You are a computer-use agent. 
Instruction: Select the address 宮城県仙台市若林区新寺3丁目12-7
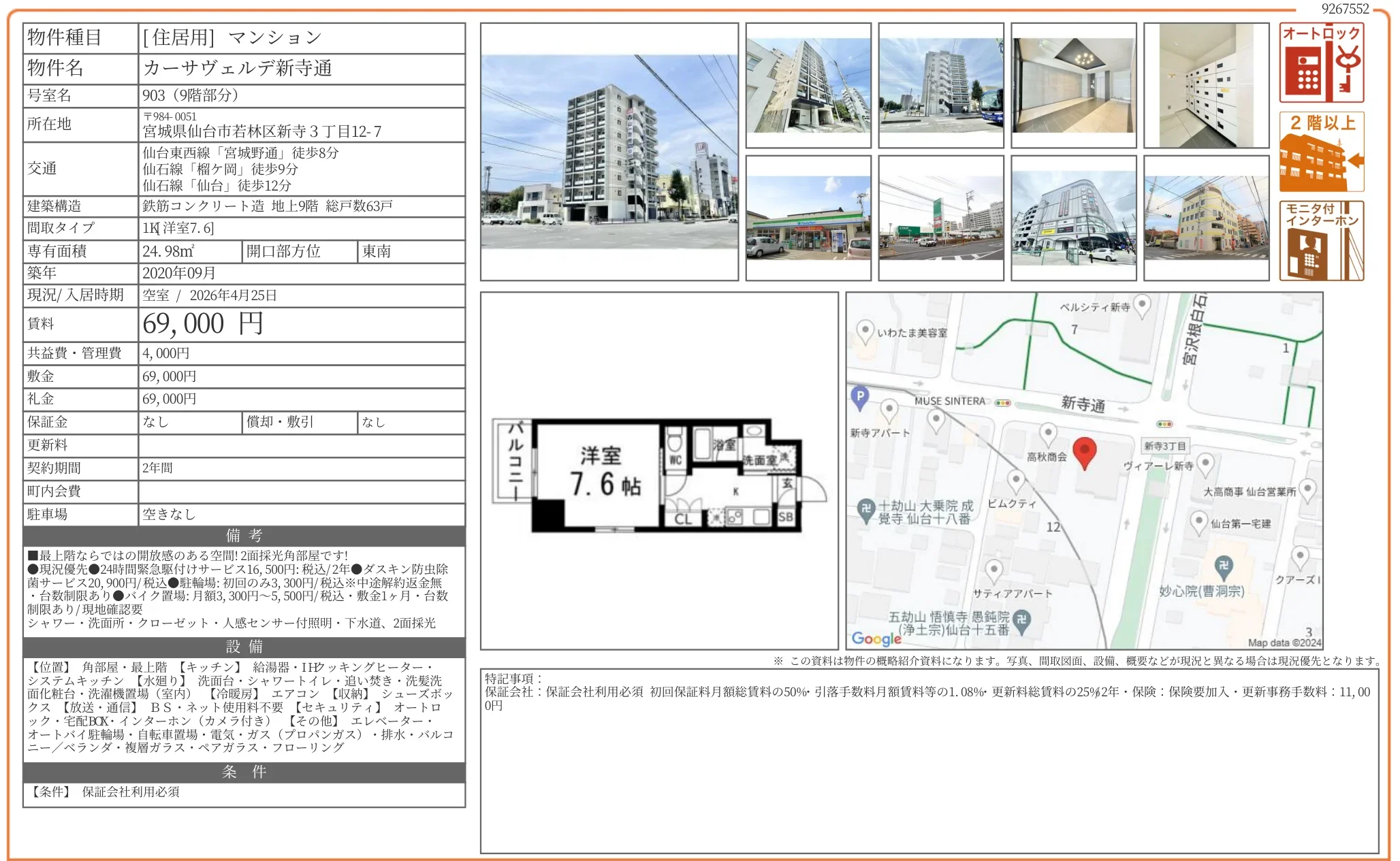pos(262,131)
